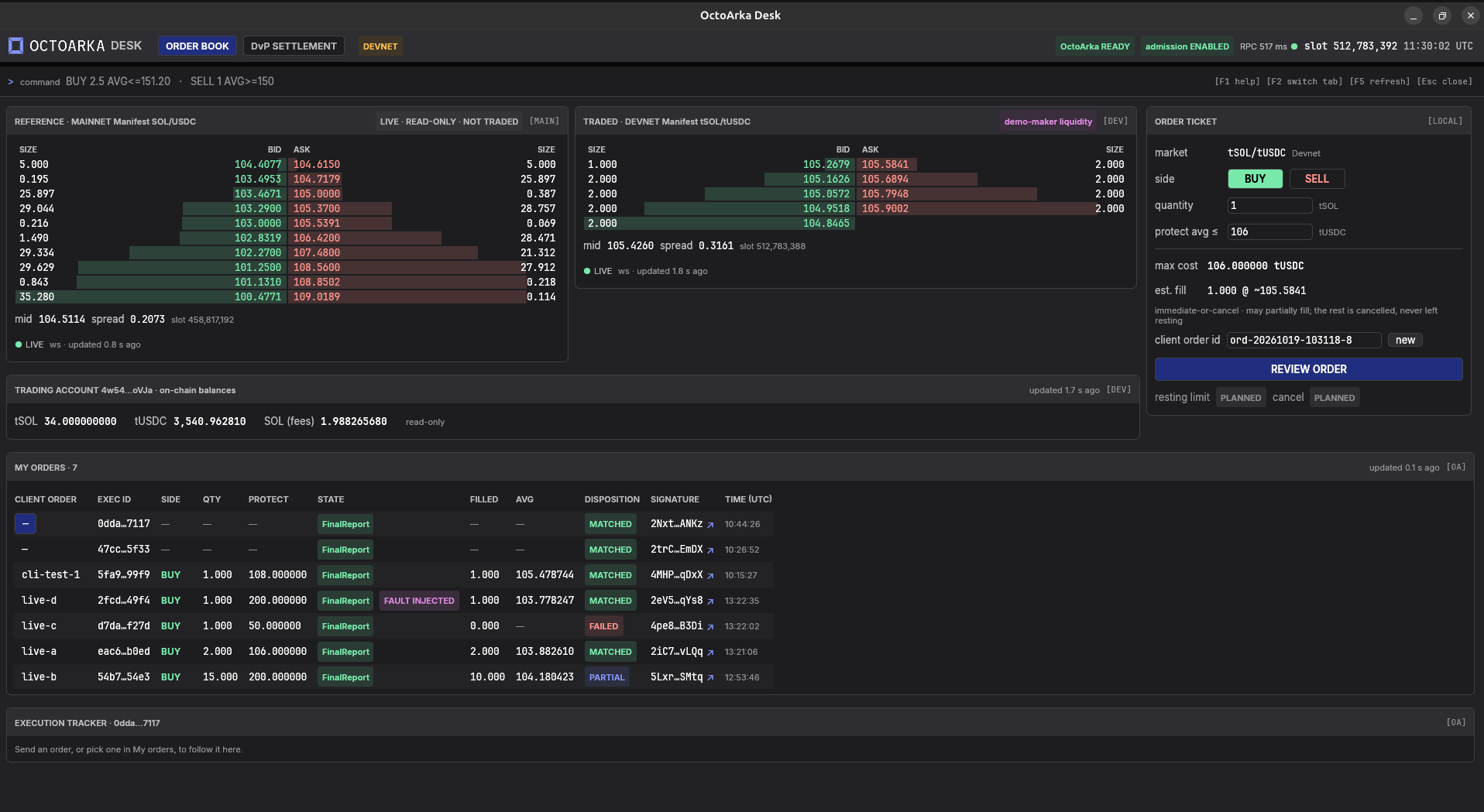1484x812 pixels.
Task: Click PLANNED badge next to cancel
Action: tap(1335, 398)
